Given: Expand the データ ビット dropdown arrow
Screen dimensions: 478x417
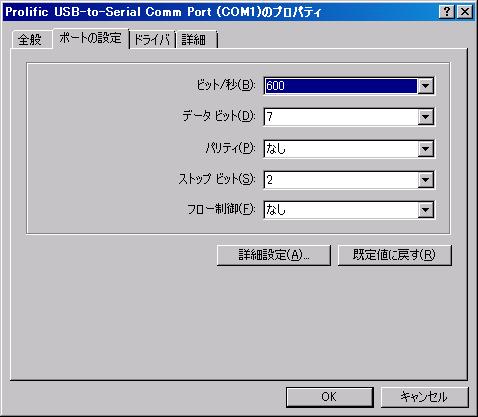Looking at the screenshot, I should 425,117.
